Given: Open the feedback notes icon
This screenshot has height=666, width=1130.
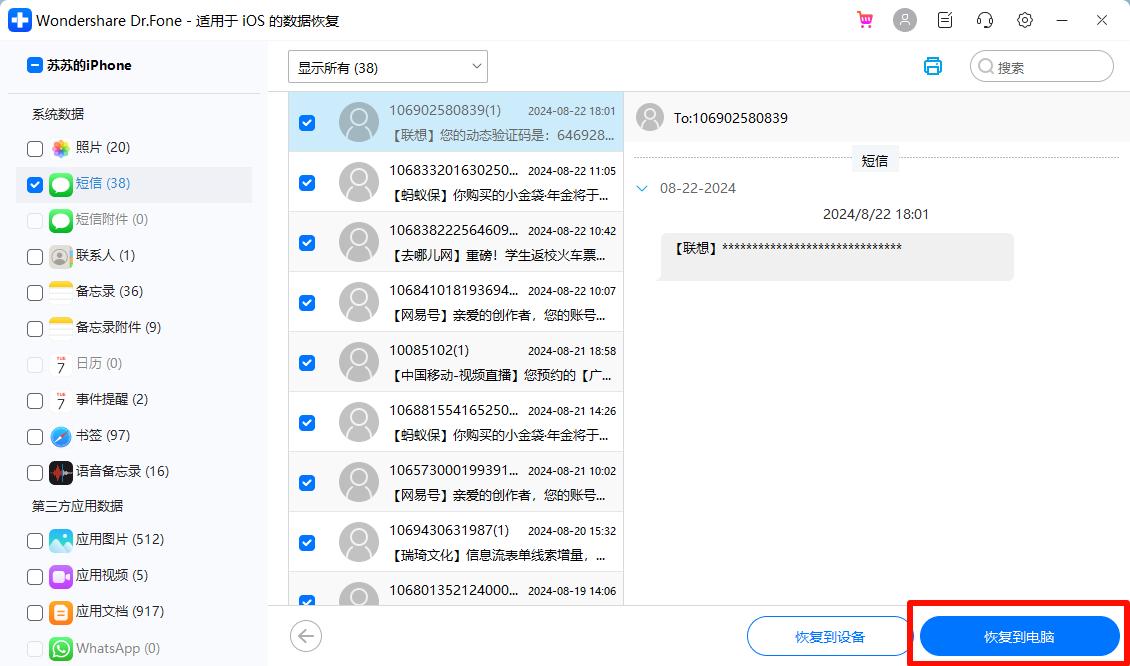Looking at the screenshot, I should (x=945, y=20).
